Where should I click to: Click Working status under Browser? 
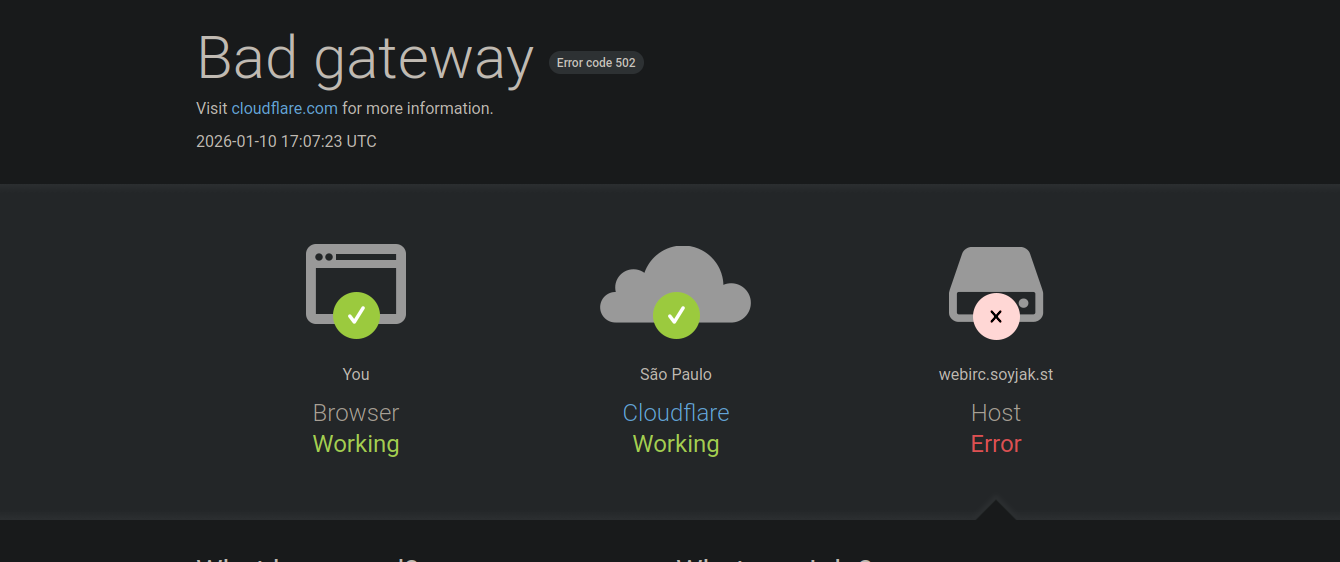point(356,444)
